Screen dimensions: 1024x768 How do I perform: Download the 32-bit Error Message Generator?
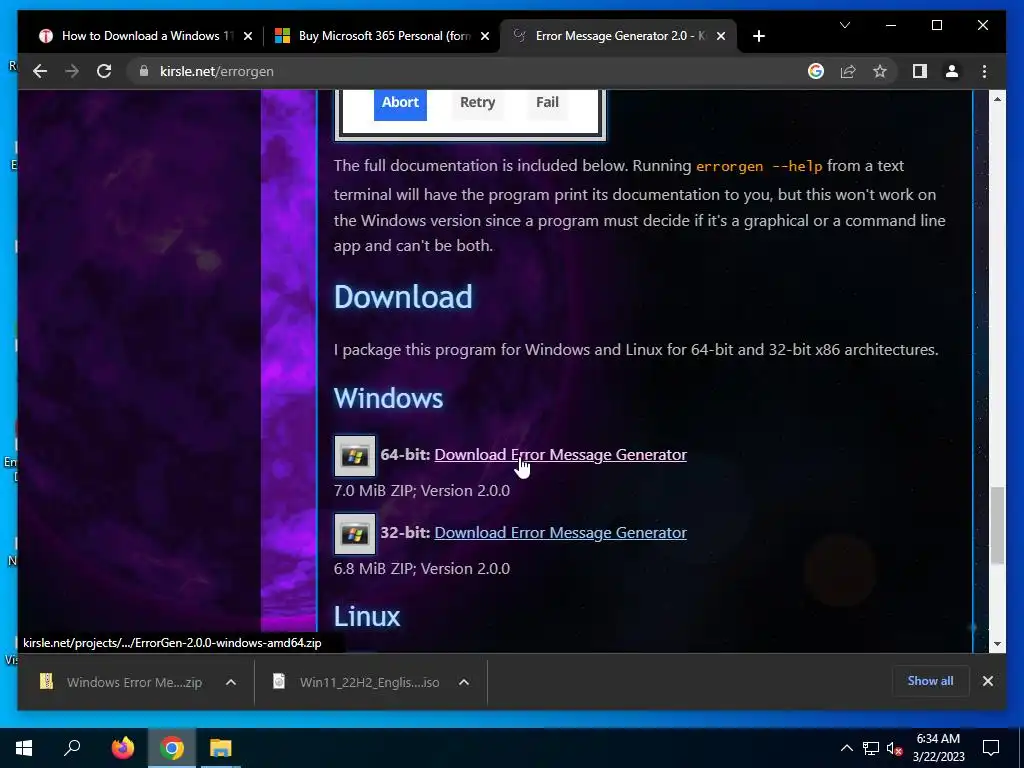pos(560,532)
